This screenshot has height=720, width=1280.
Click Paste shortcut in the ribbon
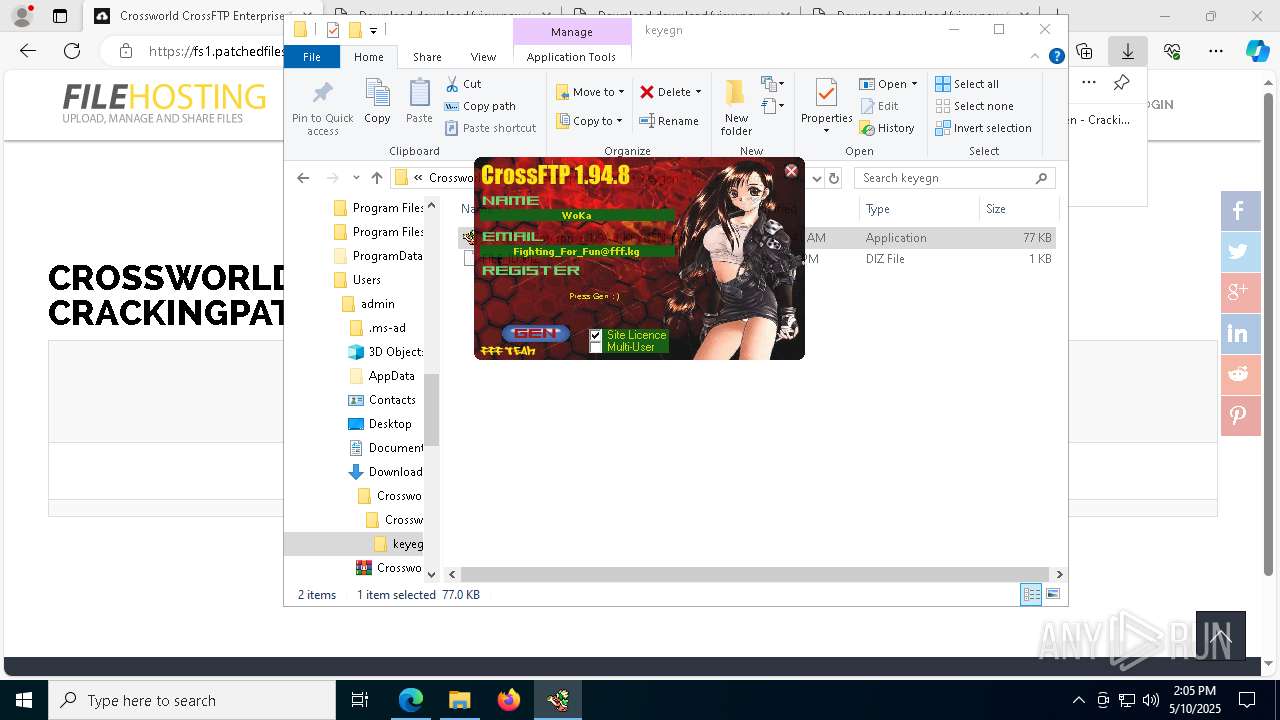(490, 128)
